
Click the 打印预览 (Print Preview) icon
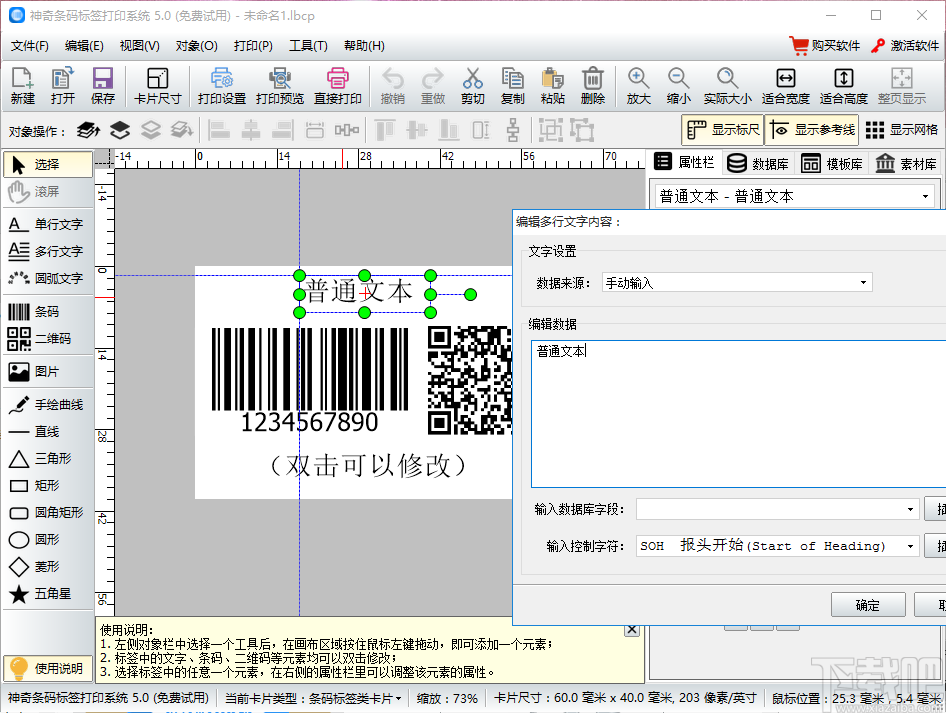[x=280, y=85]
